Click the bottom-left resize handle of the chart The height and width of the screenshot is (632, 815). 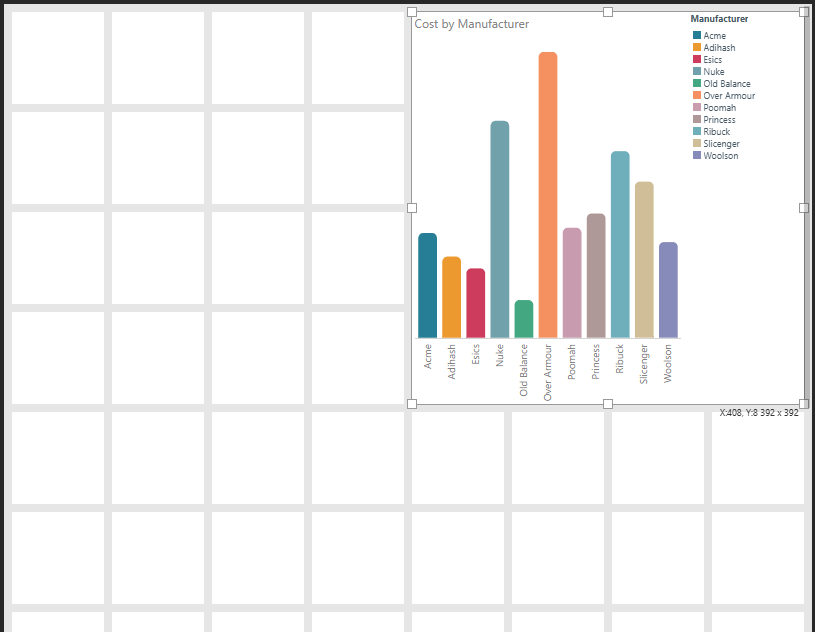coord(412,404)
